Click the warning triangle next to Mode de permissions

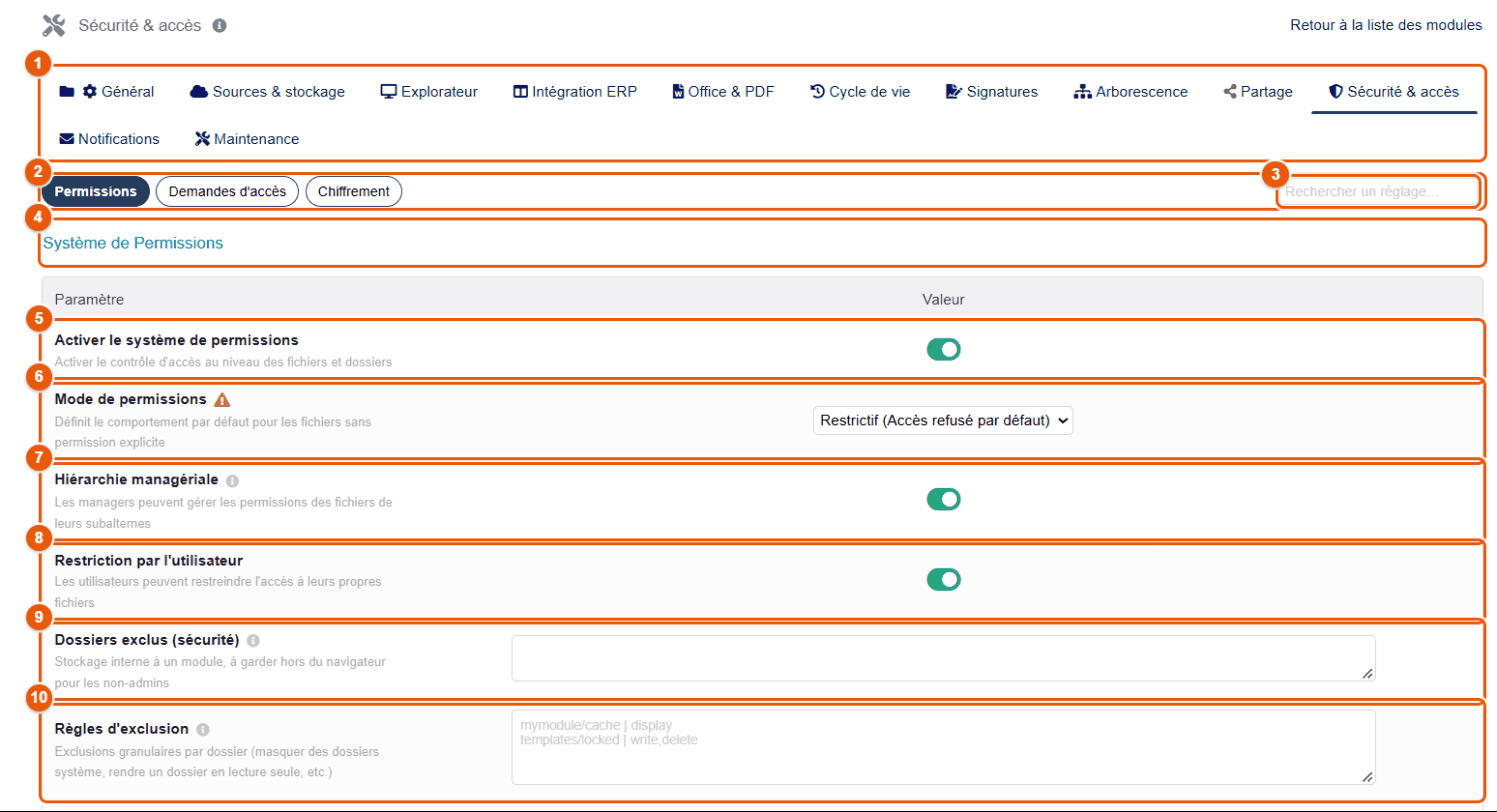coord(222,399)
